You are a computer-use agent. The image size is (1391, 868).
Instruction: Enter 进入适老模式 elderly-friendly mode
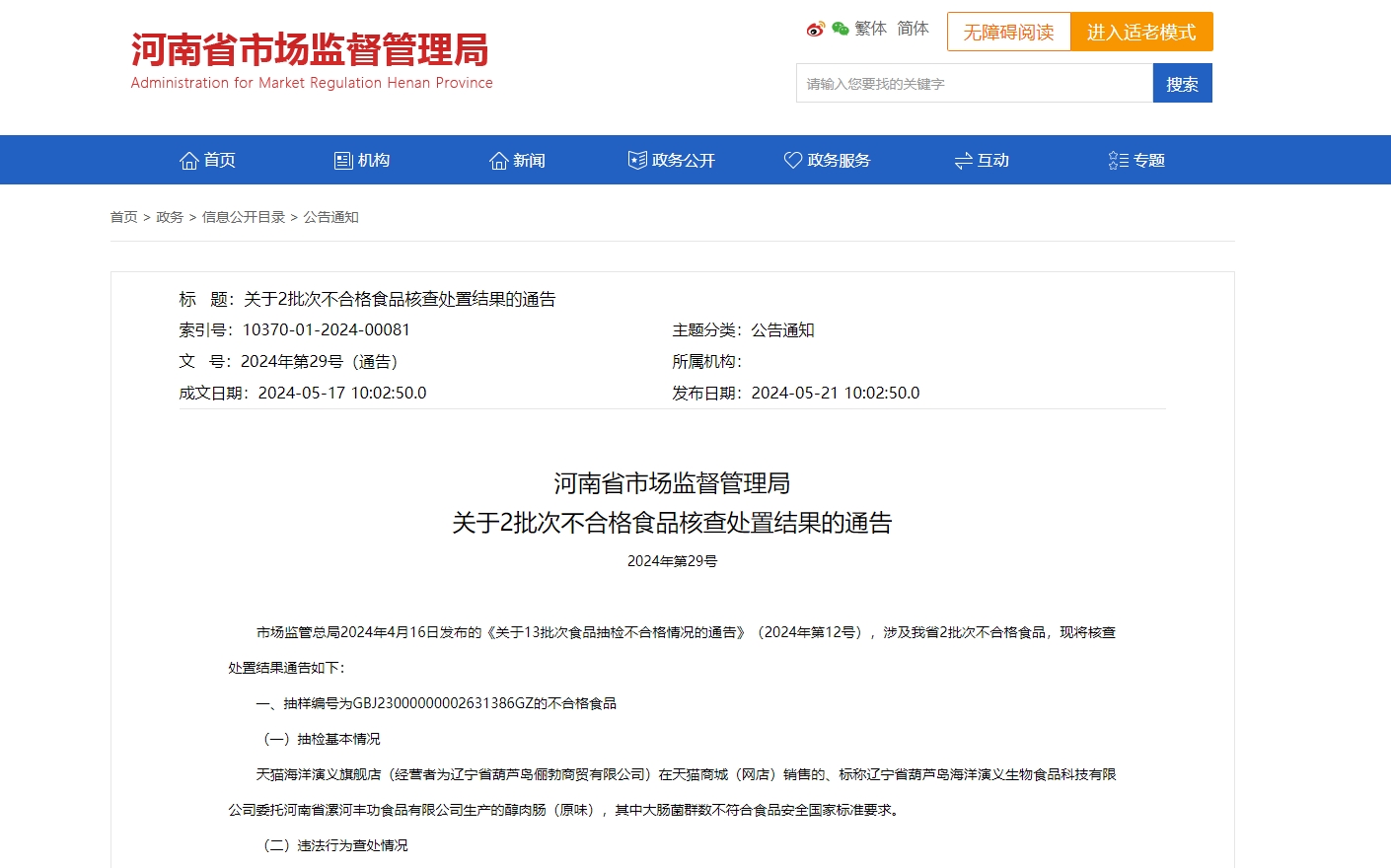(1141, 32)
